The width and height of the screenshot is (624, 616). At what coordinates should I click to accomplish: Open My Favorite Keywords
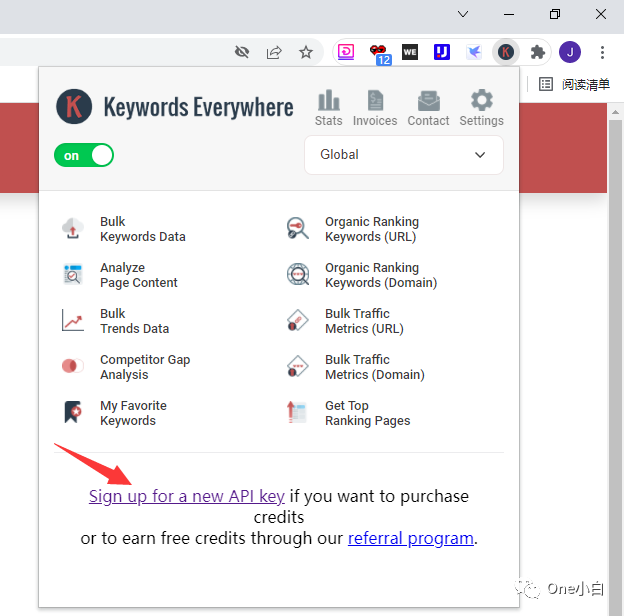click(133, 413)
